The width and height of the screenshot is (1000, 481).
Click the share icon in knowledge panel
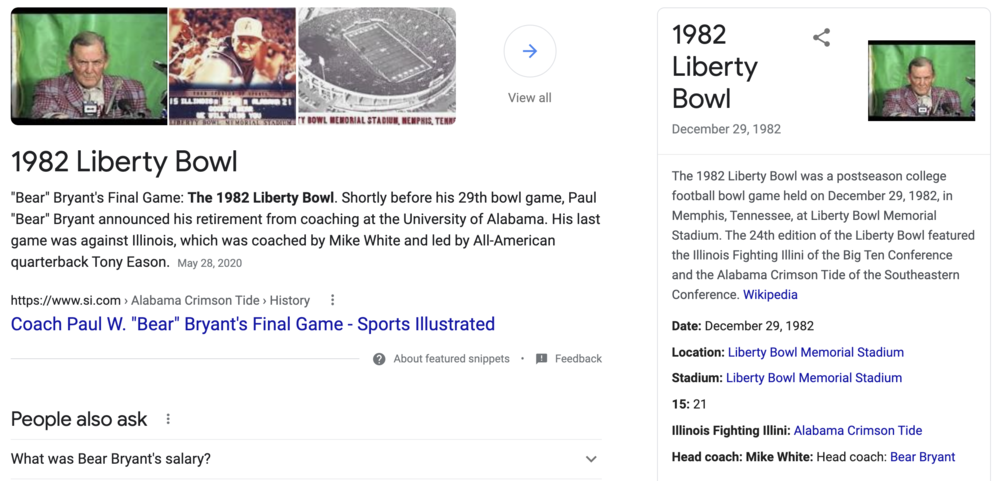pyautogui.click(x=821, y=38)
